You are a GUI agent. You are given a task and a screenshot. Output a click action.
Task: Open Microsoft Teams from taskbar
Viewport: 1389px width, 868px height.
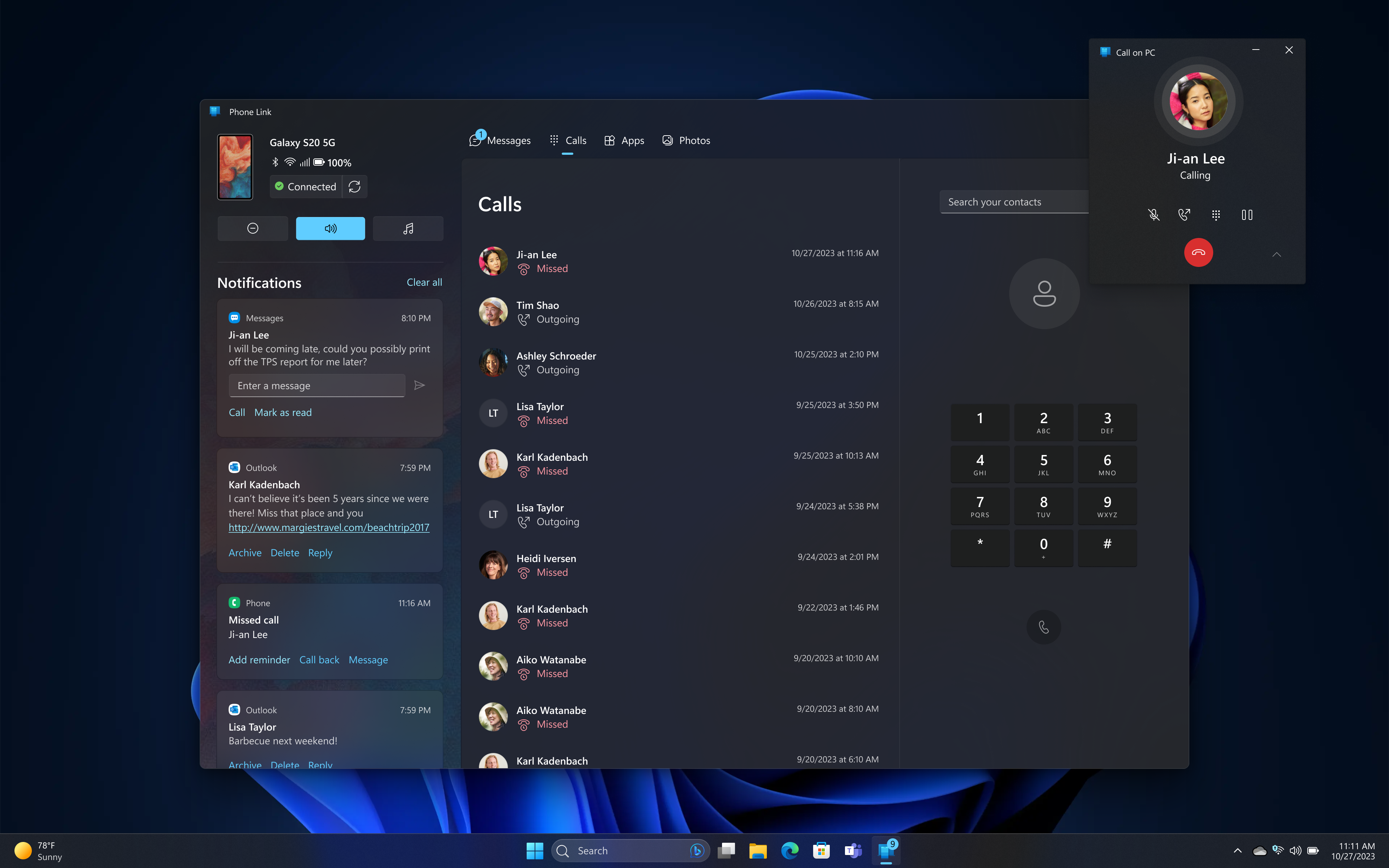pyautogui.click(x=853, y=851)
